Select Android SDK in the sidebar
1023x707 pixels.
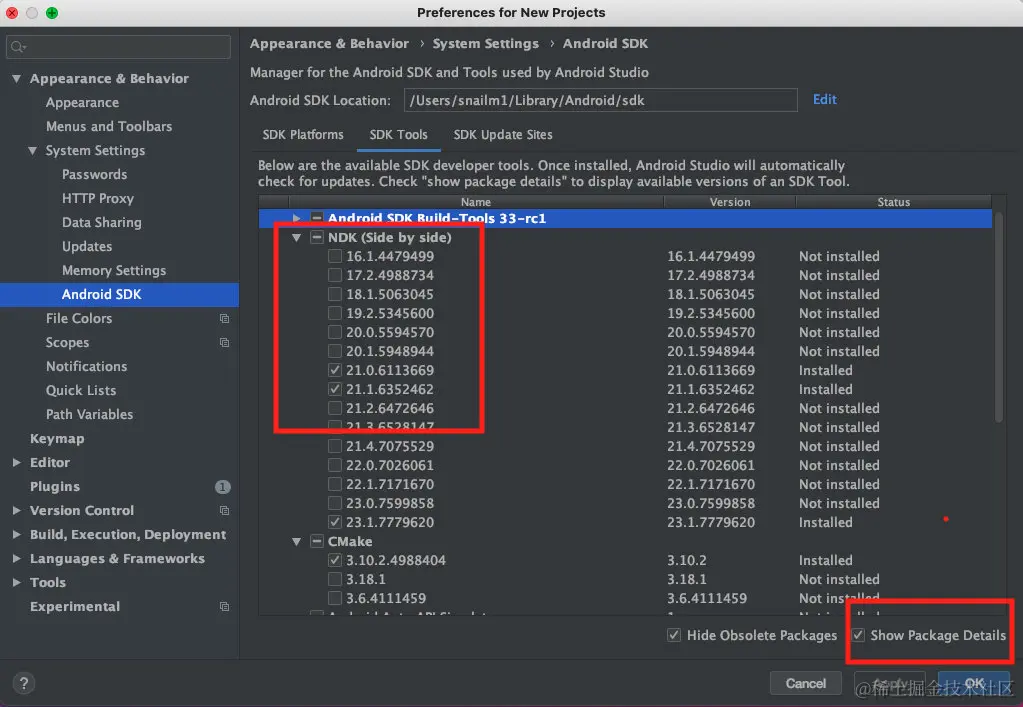pos(119,294)
